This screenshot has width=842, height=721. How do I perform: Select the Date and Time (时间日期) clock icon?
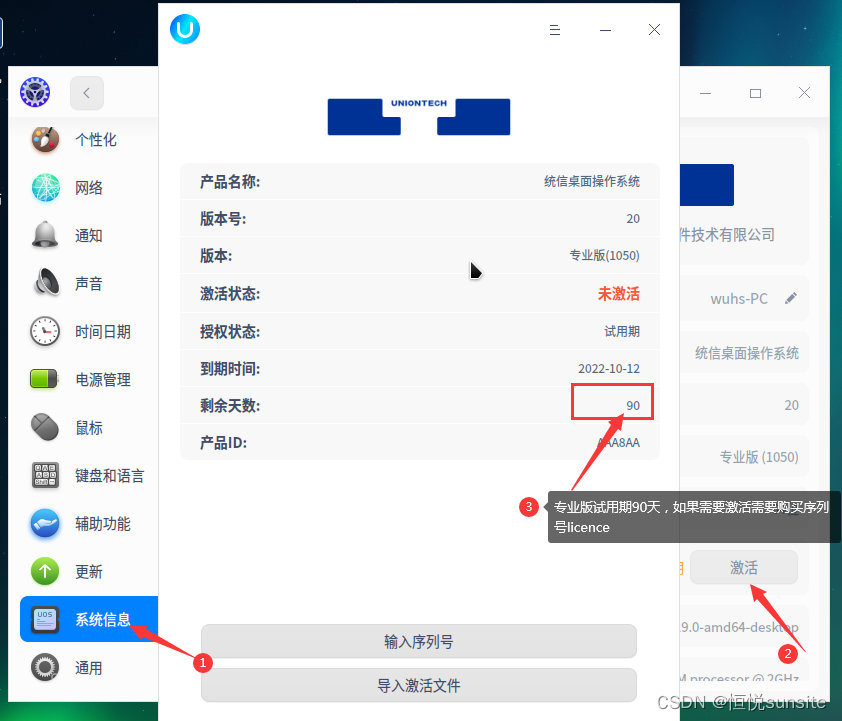pyautogui.click(x=45, y=331)
